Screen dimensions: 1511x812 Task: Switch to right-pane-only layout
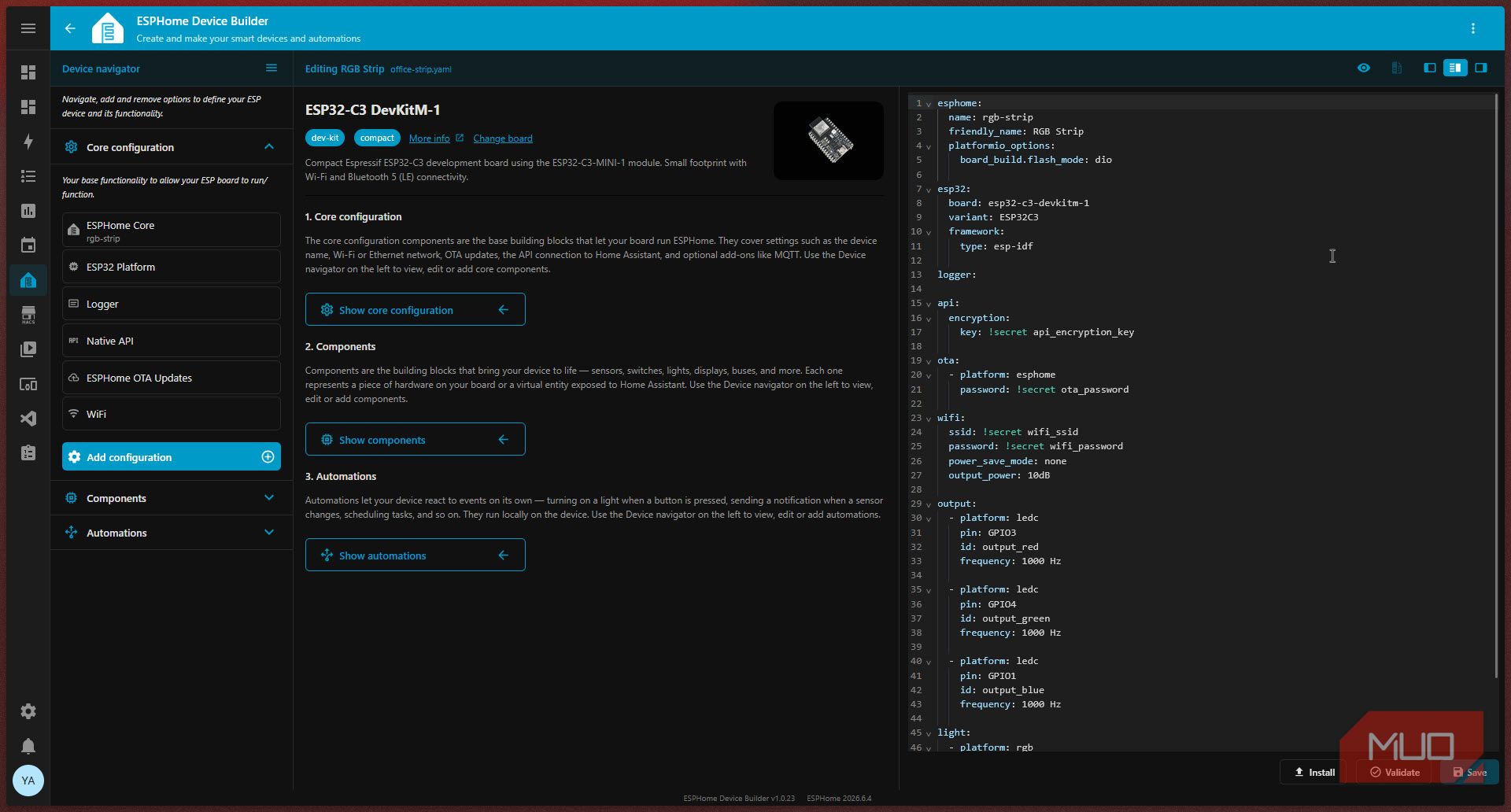click(x=1481, y=68)
